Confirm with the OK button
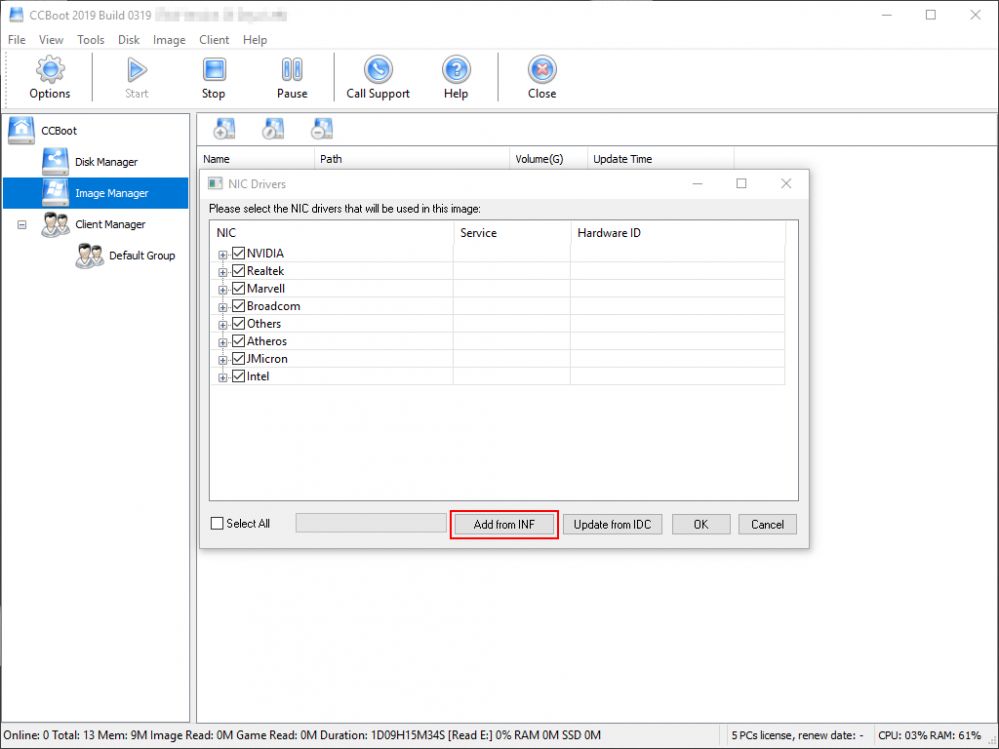This screenshot has height=749, width=999. coord(701,524)
